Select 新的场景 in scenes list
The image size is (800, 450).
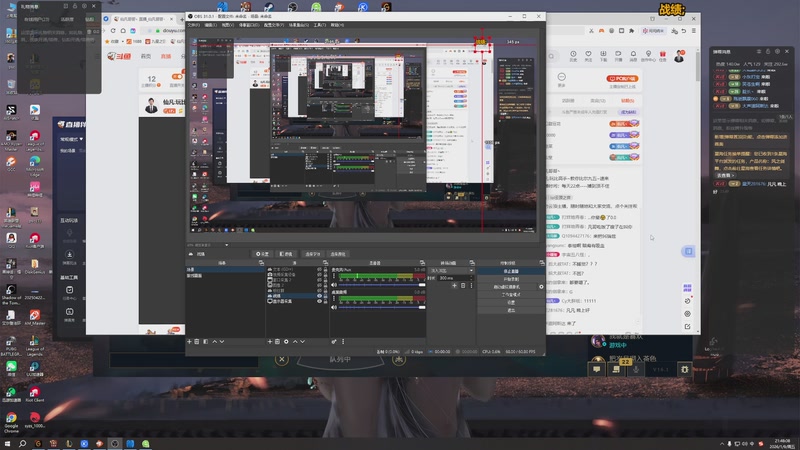click(226, 276)
